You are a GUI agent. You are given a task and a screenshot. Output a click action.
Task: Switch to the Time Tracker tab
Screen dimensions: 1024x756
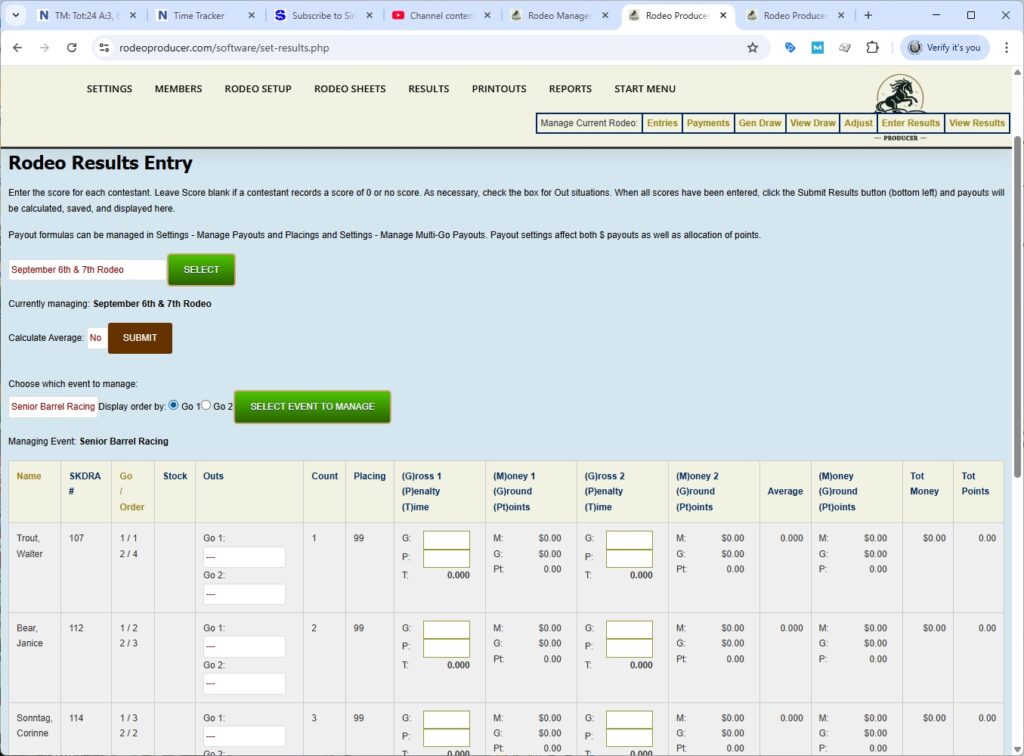[x=200, y=15]
